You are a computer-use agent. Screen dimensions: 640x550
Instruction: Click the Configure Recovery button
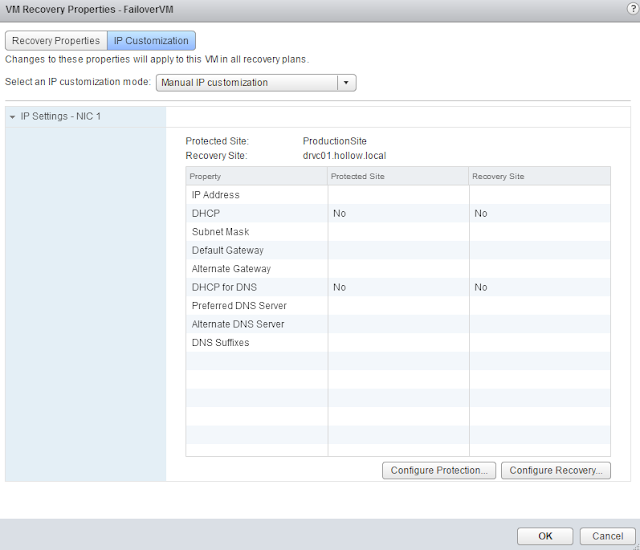pyautogui.click(x=556, y=470)
